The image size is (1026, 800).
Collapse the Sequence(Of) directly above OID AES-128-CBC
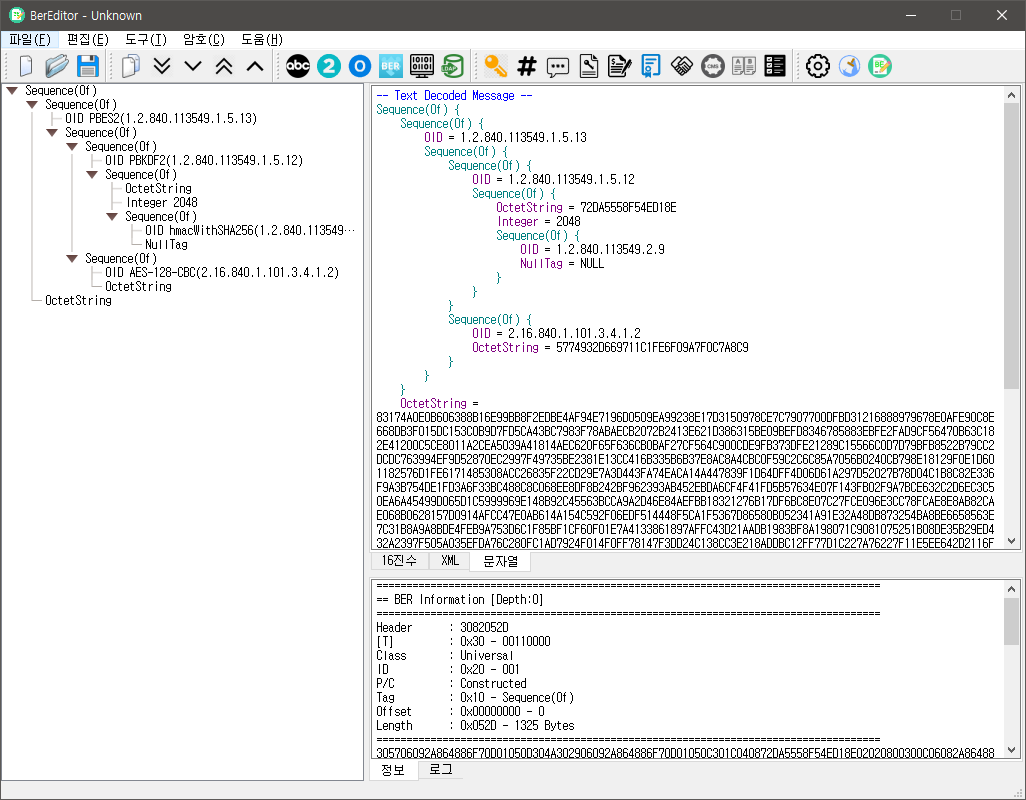72,258
